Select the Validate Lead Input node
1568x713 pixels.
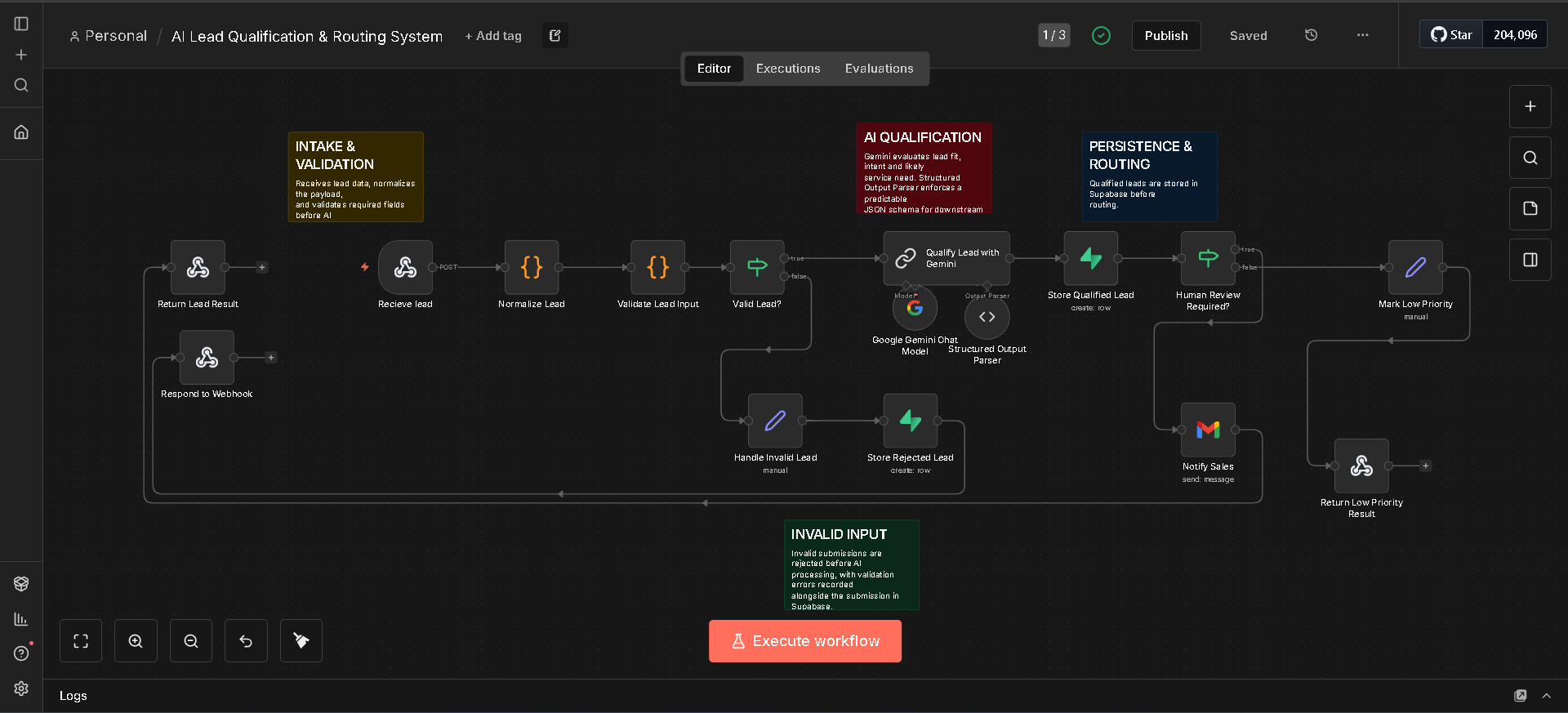[x=657, y=267]
